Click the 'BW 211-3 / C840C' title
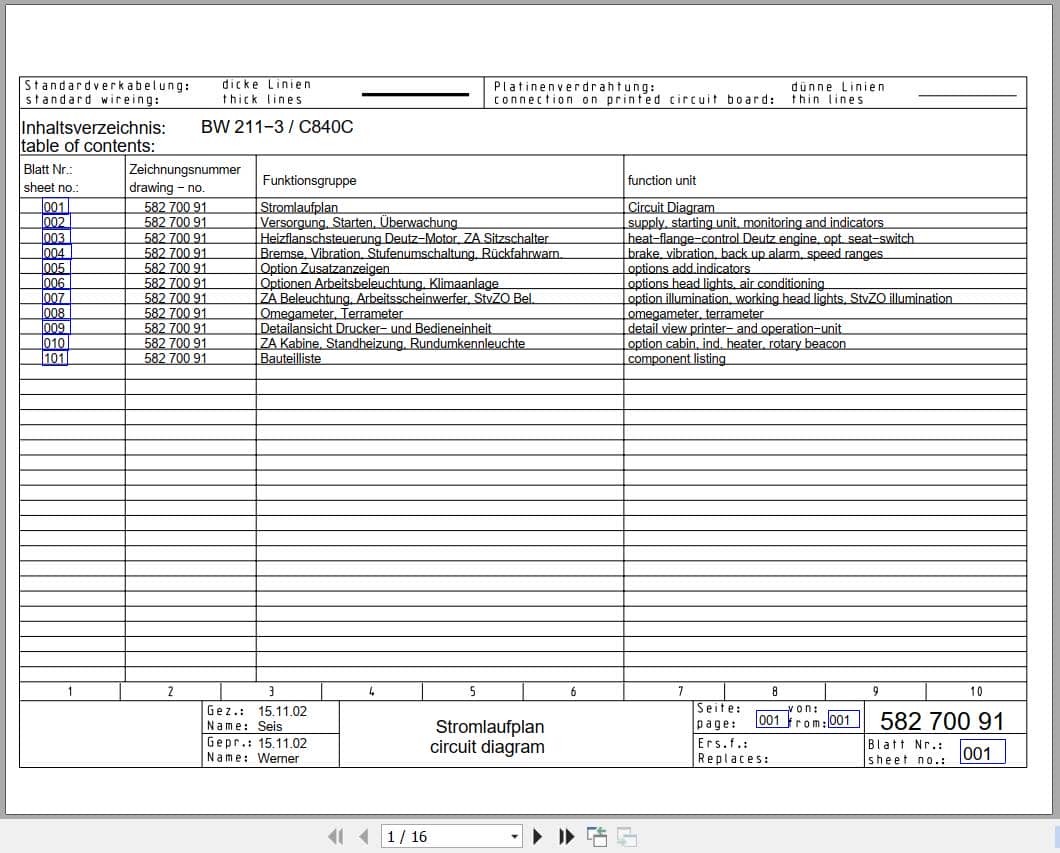This screenshot has width=1060, height=853. (277, 127)
